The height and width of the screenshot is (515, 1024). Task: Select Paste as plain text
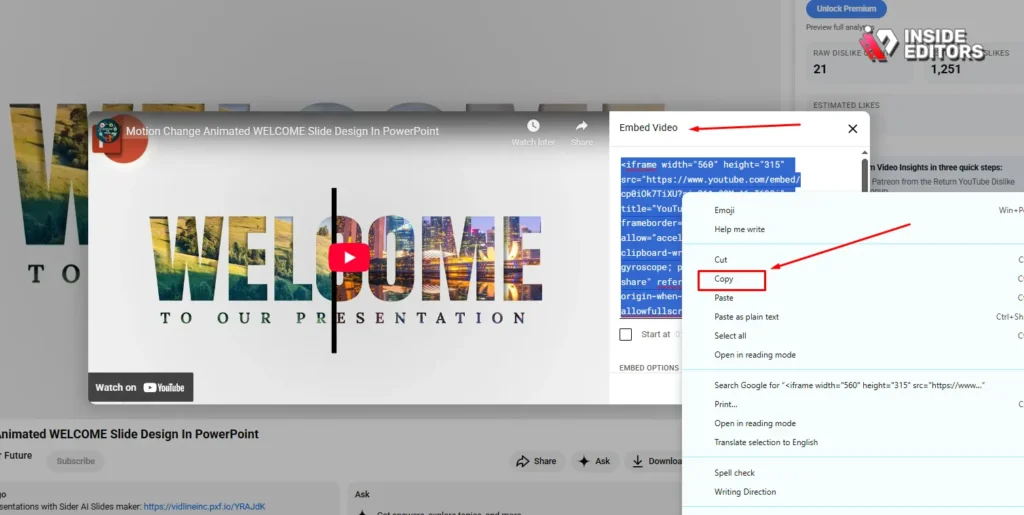click(746, 317)
